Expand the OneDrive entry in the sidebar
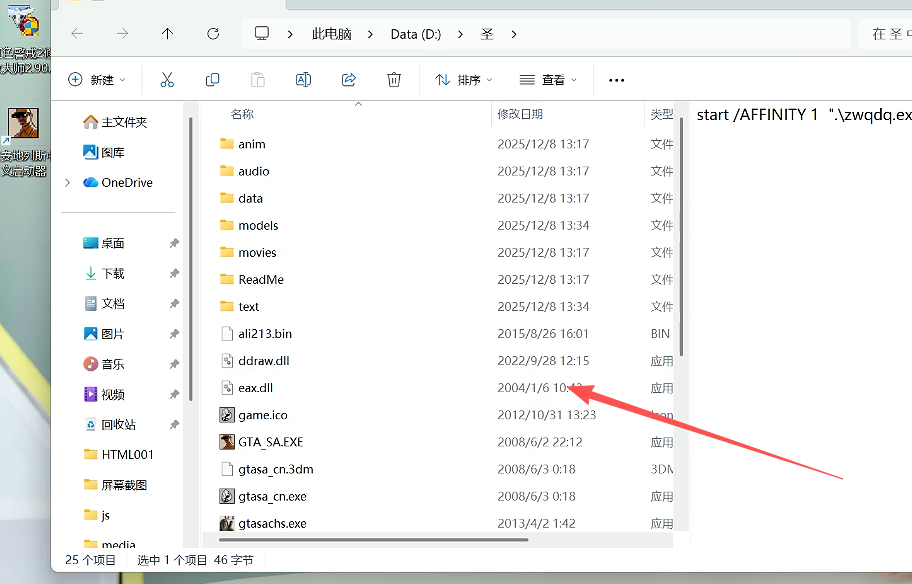Screen dimensions: 912x584 click(66, 182)
